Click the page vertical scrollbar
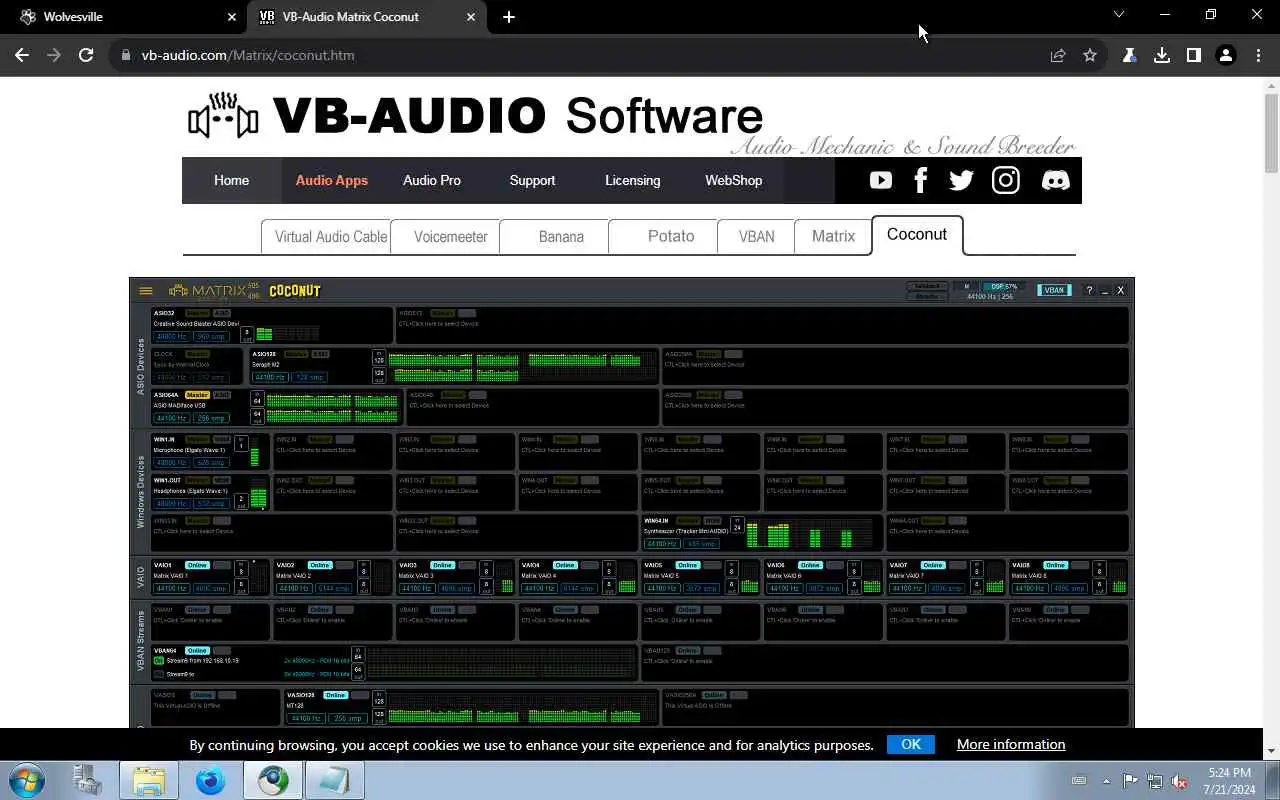1280x800 pixels. 1271,133
